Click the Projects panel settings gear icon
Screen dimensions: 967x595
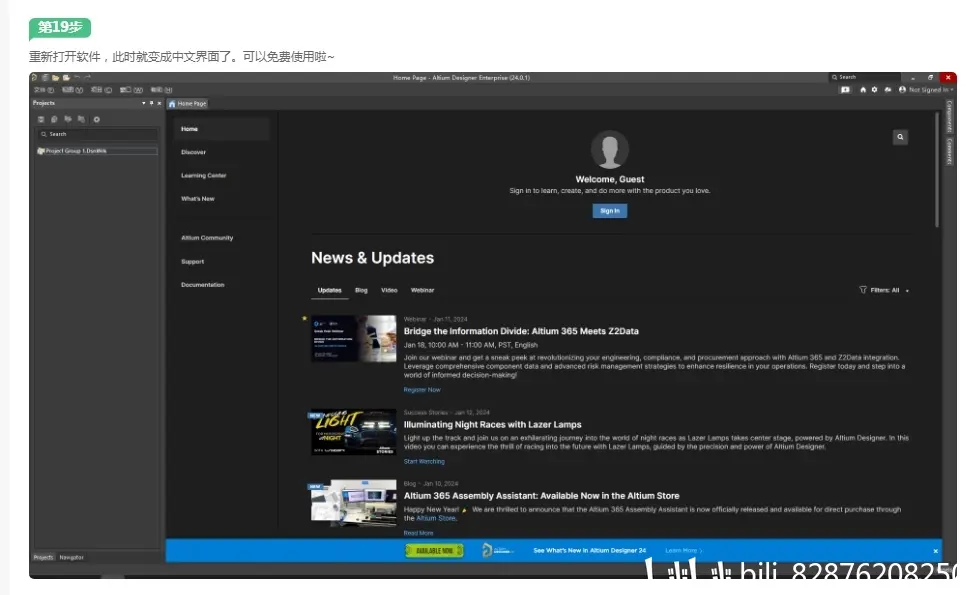tap(96, 120)
